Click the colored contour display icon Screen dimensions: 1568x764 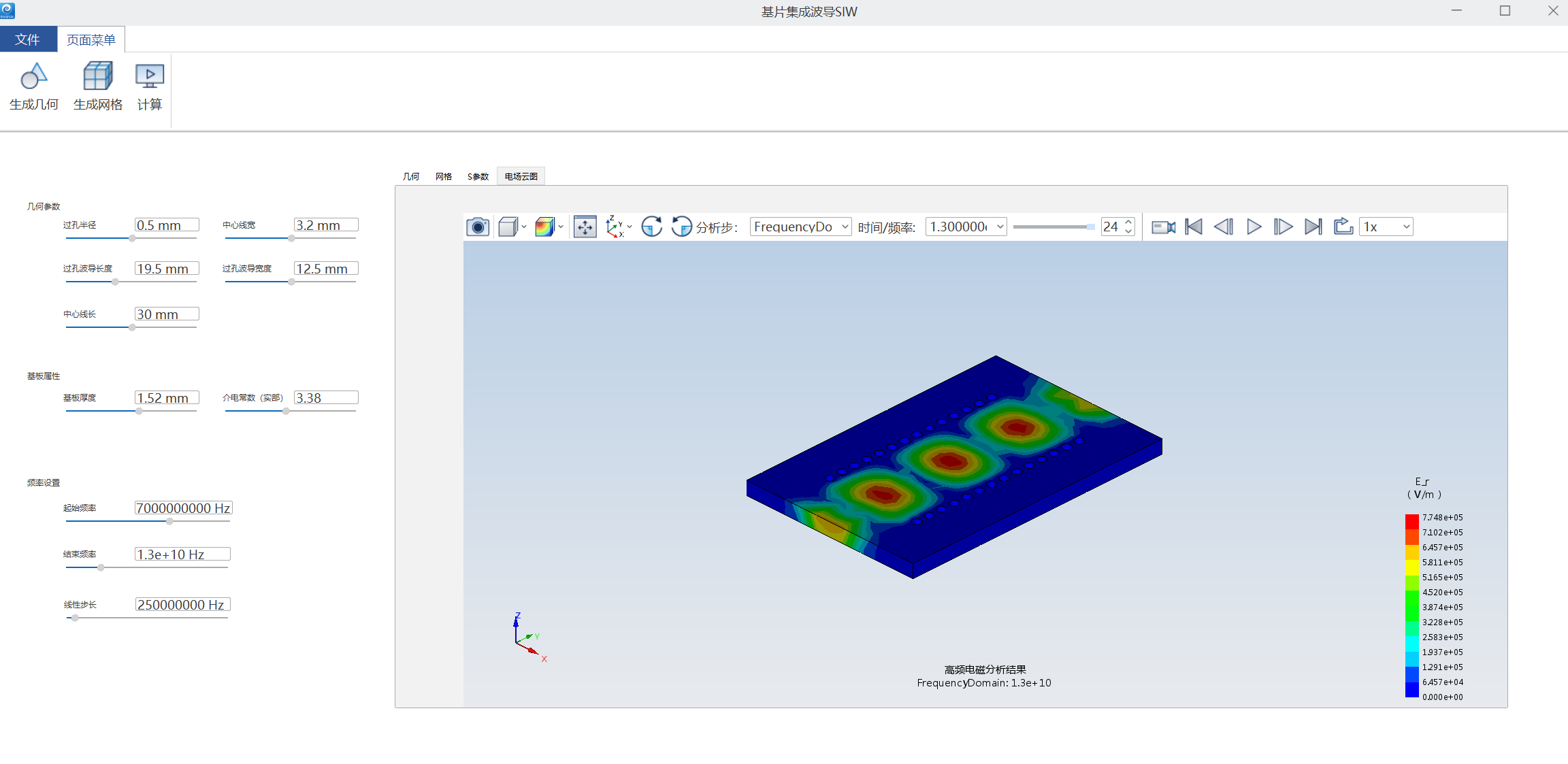click(544, 227)
